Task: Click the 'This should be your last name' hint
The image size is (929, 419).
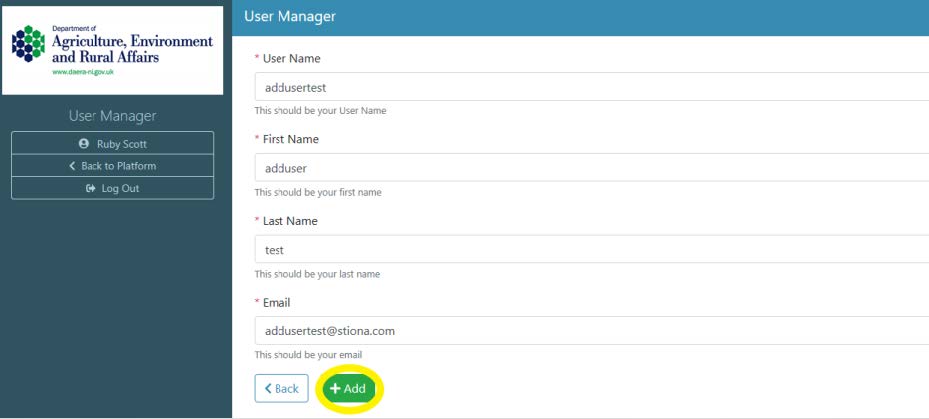Action: pos(317,274)
